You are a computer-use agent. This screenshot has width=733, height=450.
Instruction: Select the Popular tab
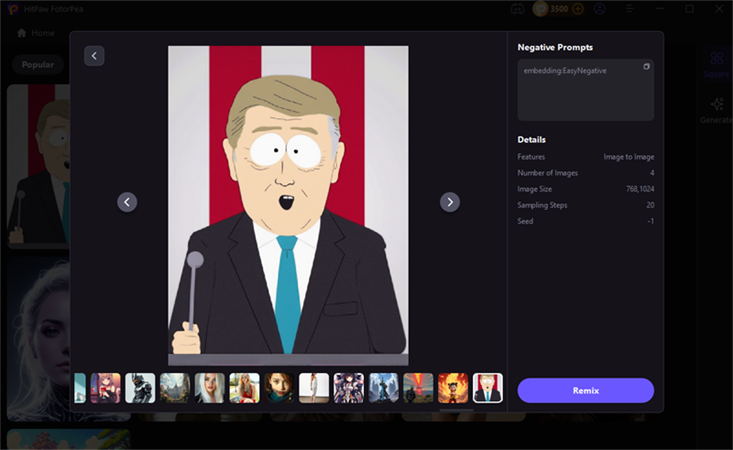pyautogui.click(x=38, y=64)
